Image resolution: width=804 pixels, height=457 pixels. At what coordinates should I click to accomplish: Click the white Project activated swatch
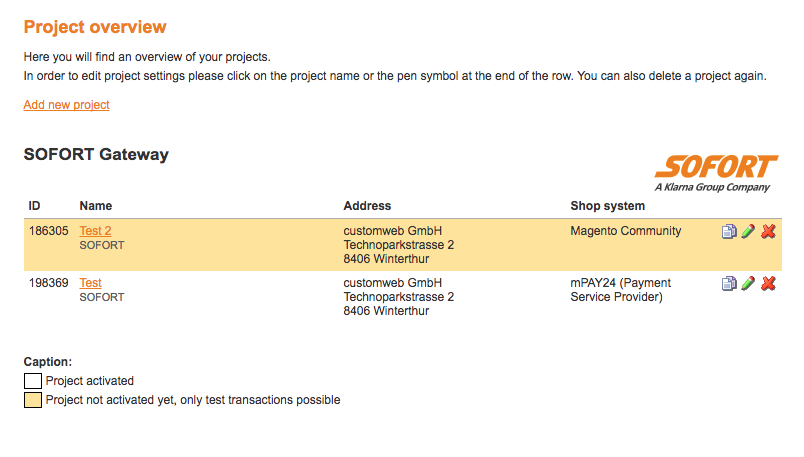click(x=33, y=381)
